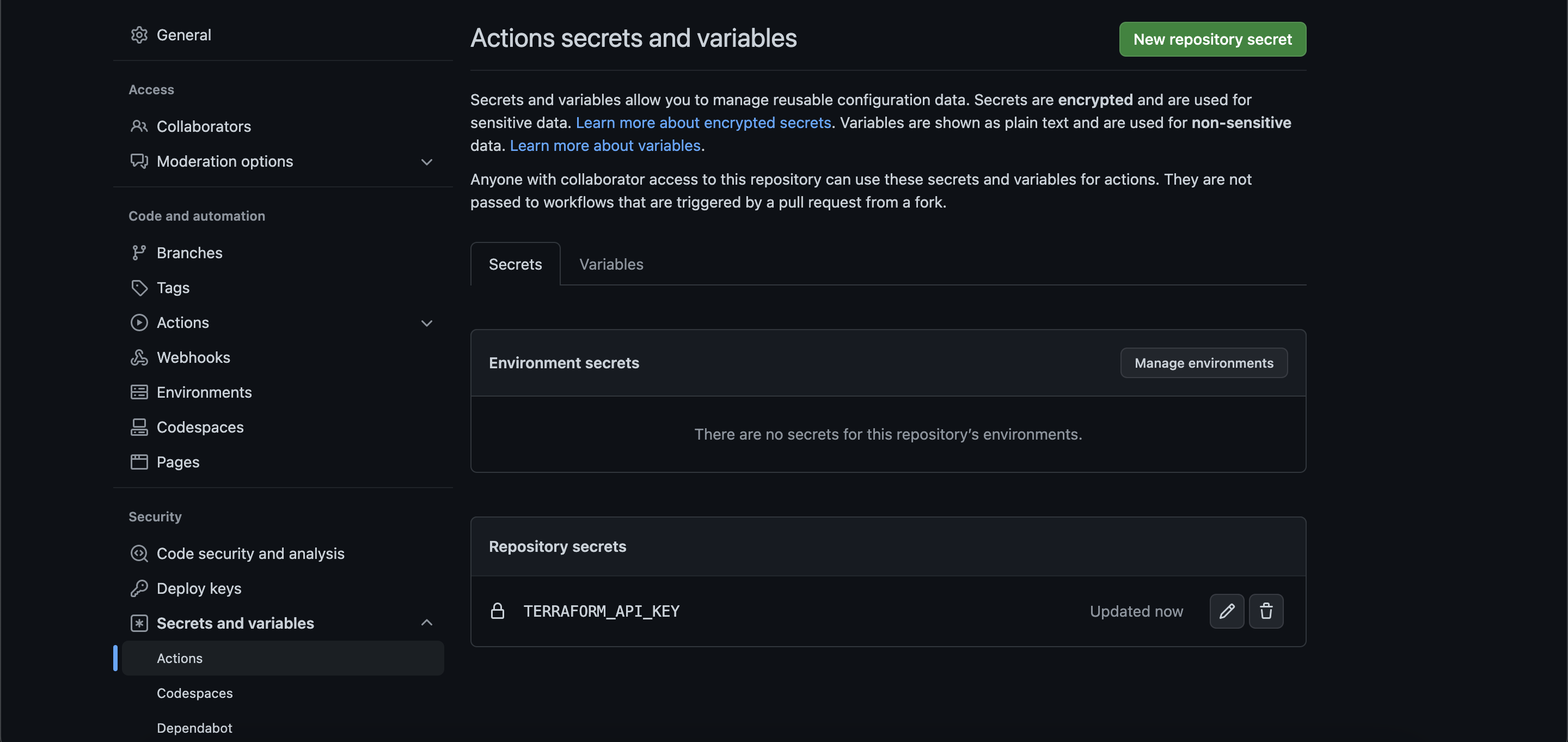Expand the Actions sidebar section chevron
The image size is (1568, 742).
point(427,323)
